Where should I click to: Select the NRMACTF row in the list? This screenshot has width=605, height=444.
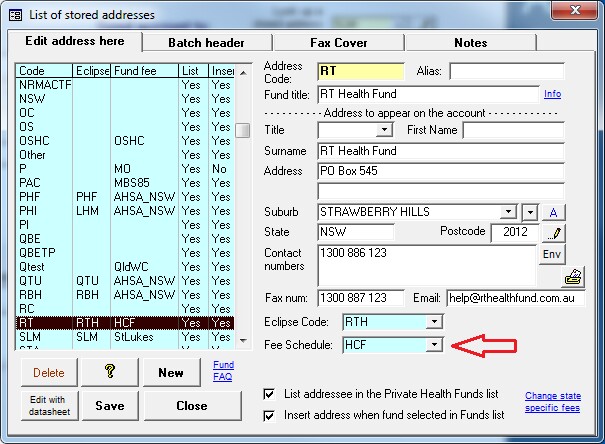click(125, 85)
